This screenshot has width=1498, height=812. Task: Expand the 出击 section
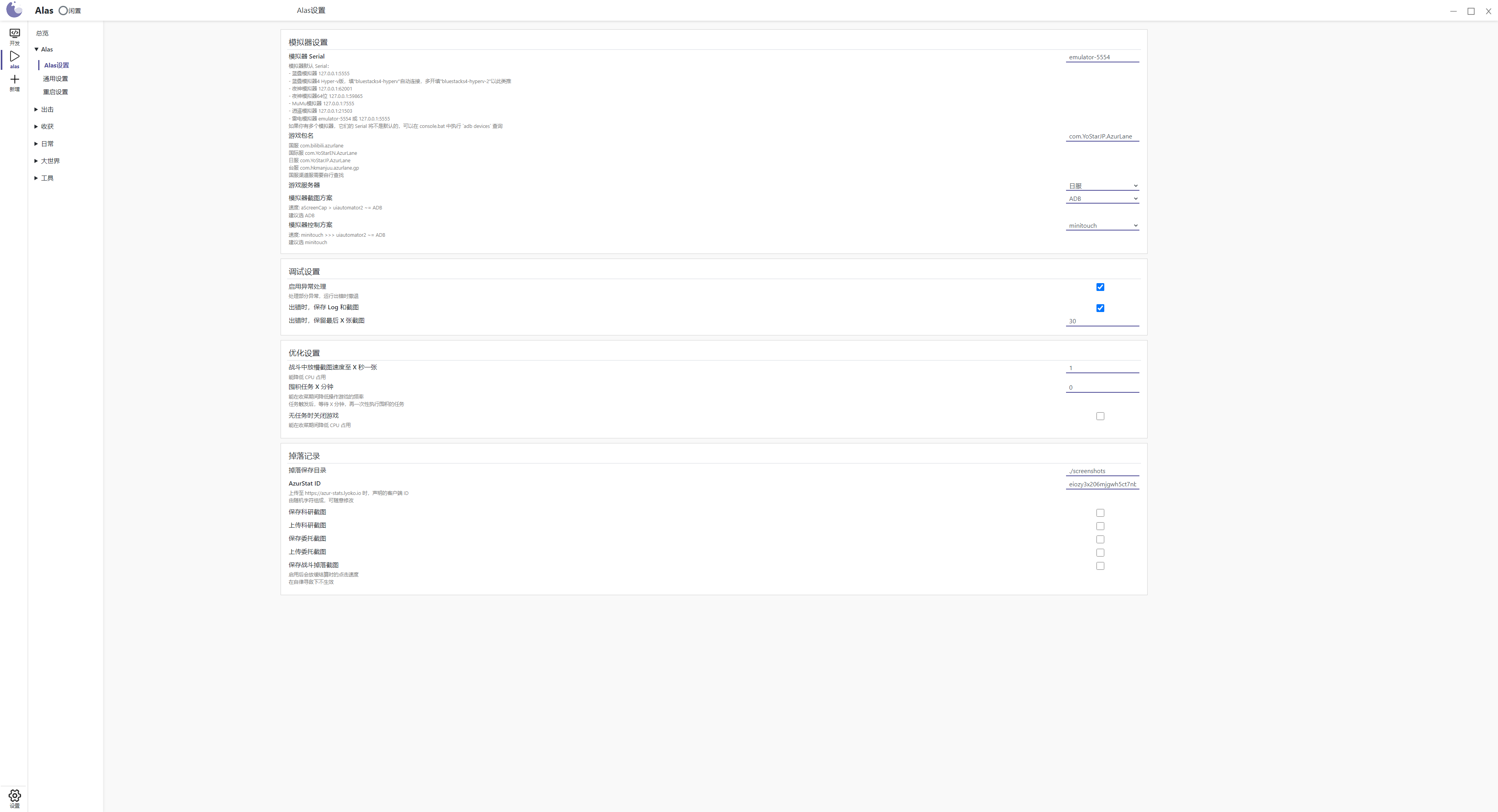tap(48, 109)
